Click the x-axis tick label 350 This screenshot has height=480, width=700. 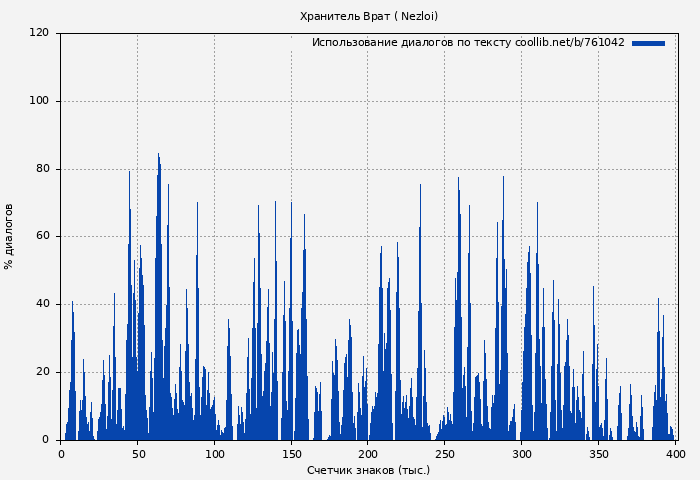pyautogui.click(x=598, y=454)
